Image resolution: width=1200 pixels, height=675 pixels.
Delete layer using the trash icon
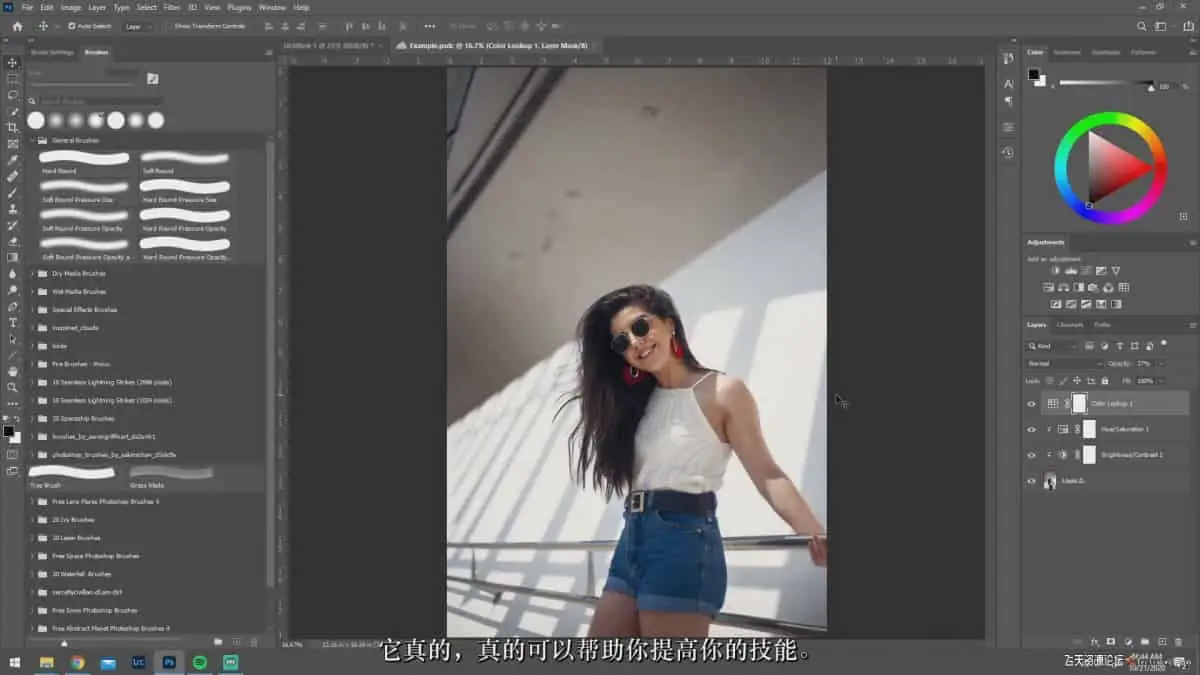[x=1178, y=641]
